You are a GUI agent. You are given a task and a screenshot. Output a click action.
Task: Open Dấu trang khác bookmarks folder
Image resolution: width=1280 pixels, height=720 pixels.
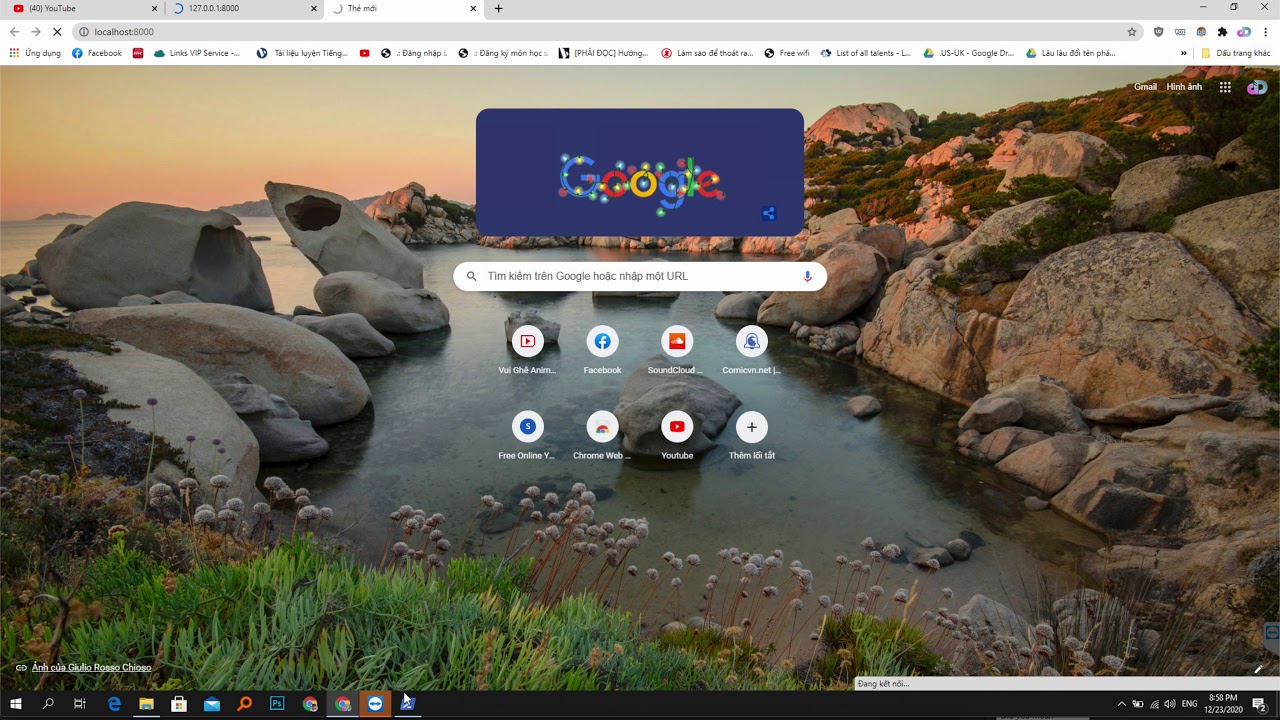[x=1236, y=53]
